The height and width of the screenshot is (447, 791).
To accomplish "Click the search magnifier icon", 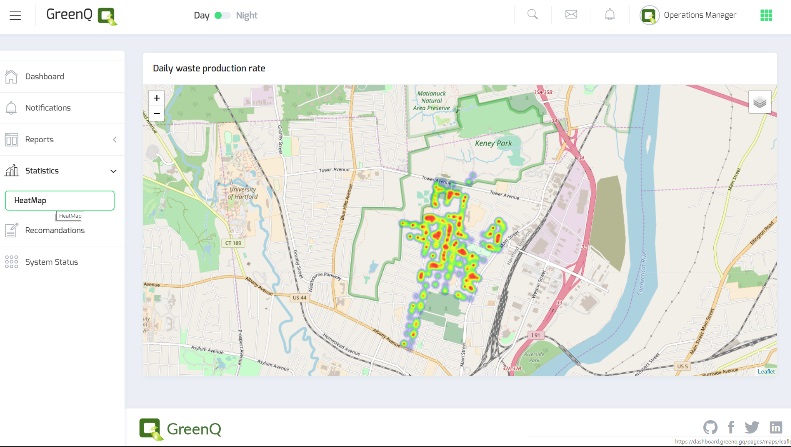I will point(533,15).
